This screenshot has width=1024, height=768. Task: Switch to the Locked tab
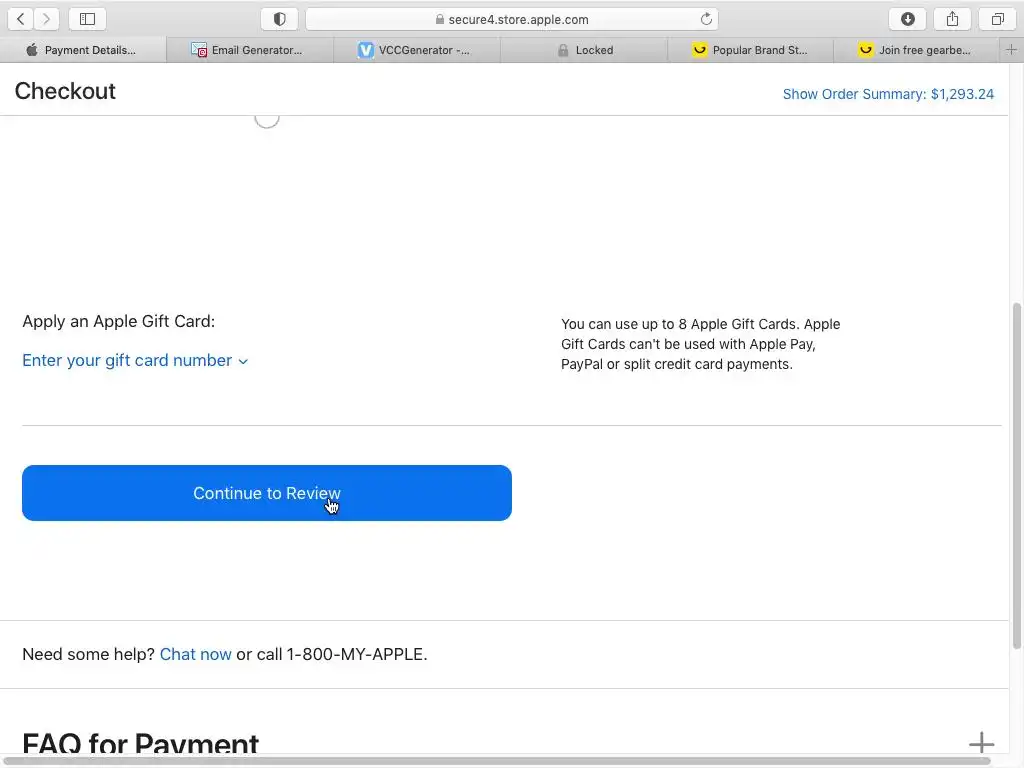pos(584,50)
